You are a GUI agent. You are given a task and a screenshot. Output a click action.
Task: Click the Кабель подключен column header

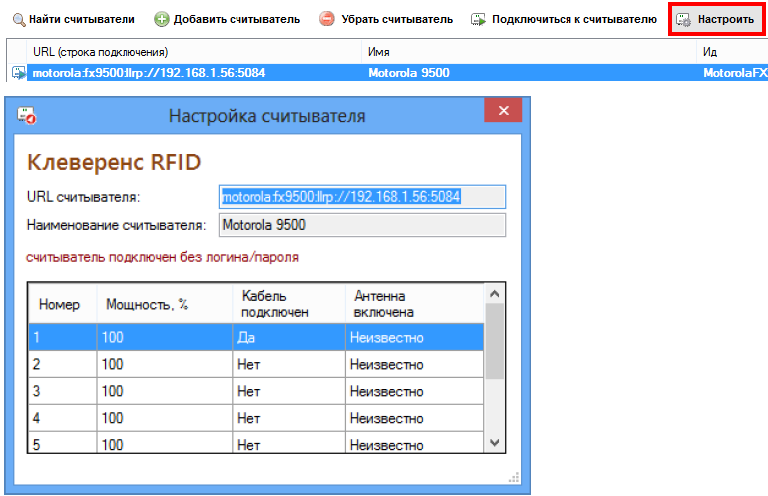coord(289,304)
